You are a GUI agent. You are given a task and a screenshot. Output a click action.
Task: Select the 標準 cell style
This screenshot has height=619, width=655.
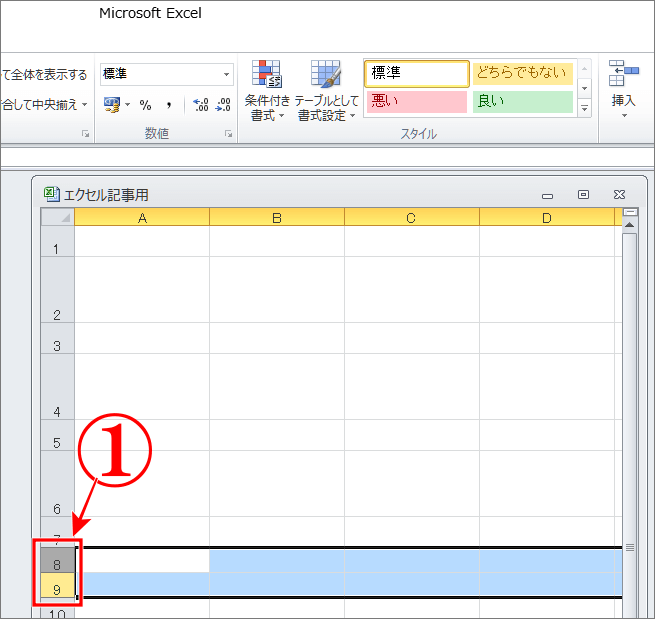coord(416,74)
